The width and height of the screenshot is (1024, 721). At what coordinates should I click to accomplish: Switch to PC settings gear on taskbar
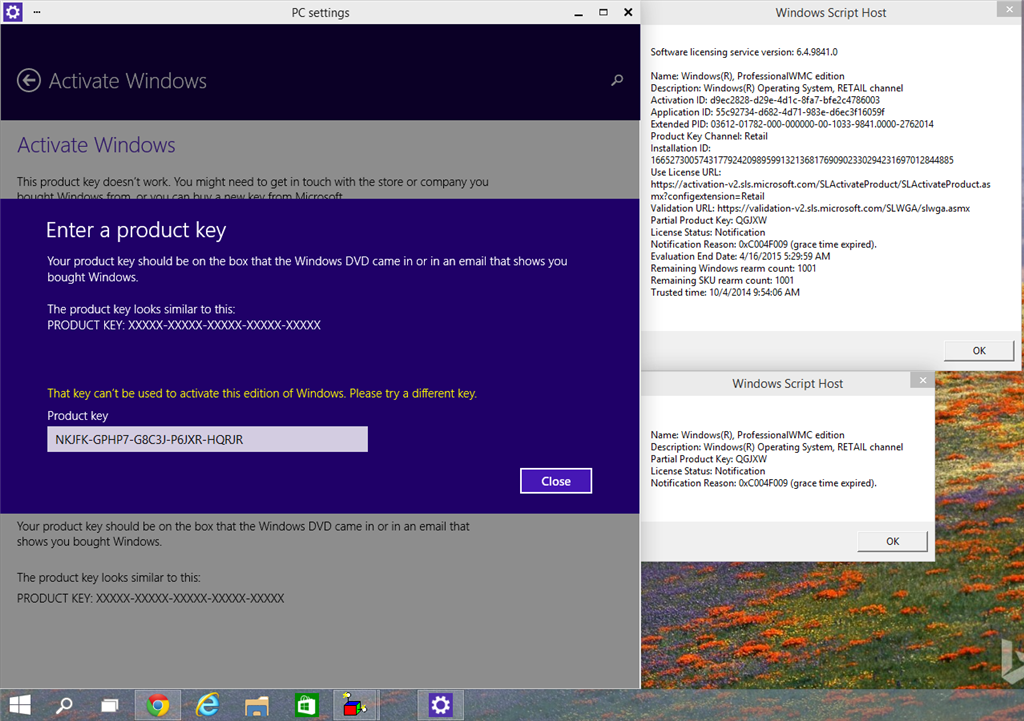[x=440, y=705]
